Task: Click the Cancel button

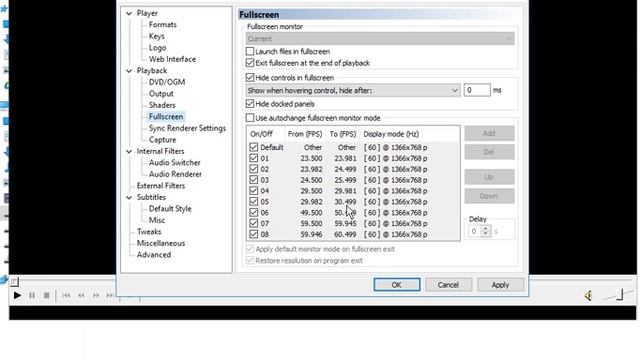Action: pyautogui.click(x=449, y=284)
